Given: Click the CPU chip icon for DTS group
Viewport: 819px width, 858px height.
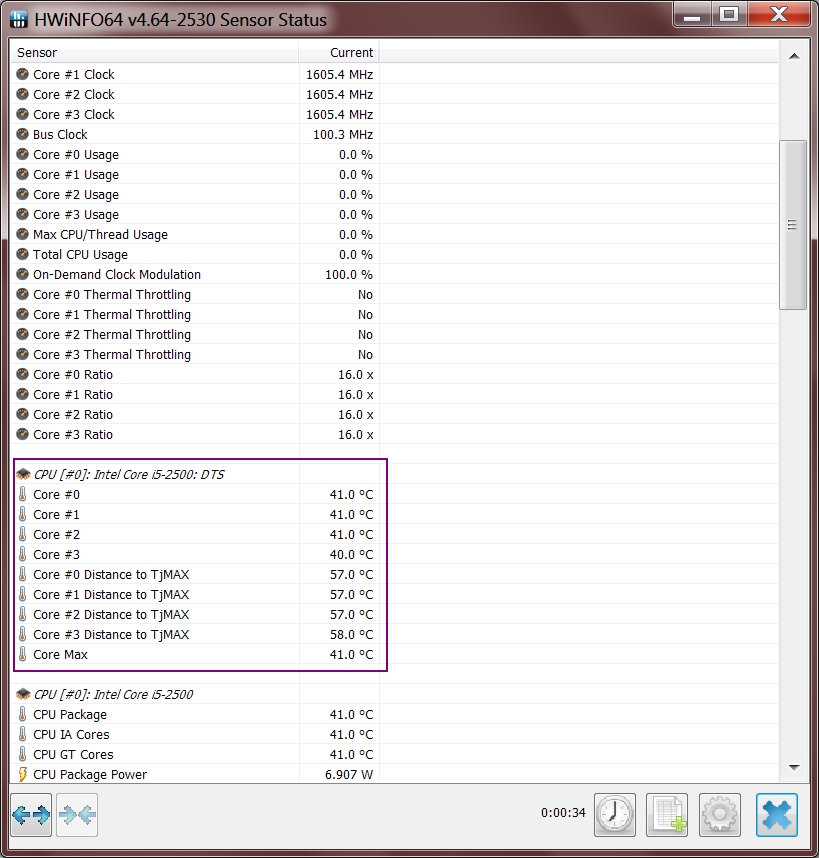Looking at the screenshot, I should pos(23,474).
